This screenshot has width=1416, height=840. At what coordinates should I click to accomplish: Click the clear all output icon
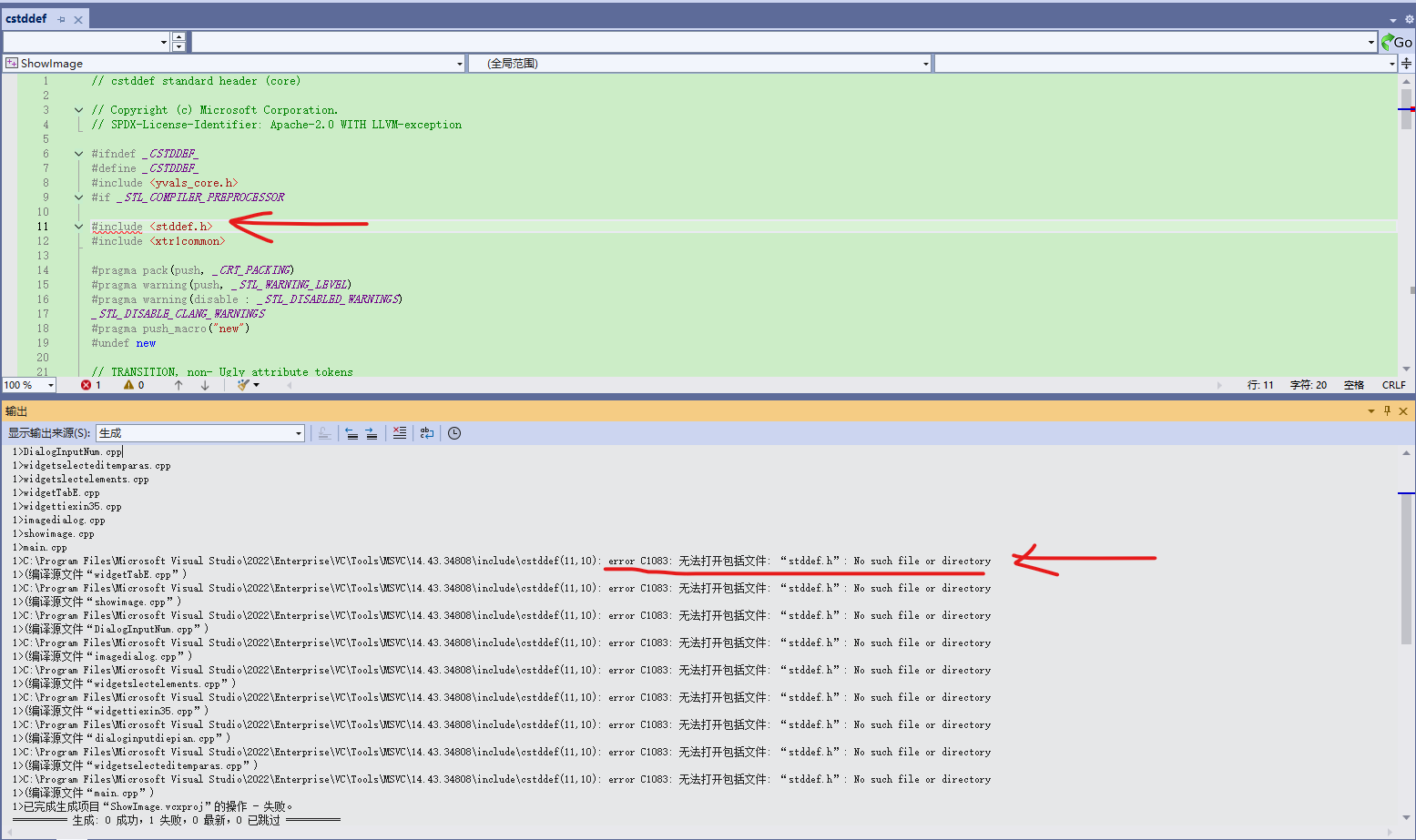coord(399,433)
